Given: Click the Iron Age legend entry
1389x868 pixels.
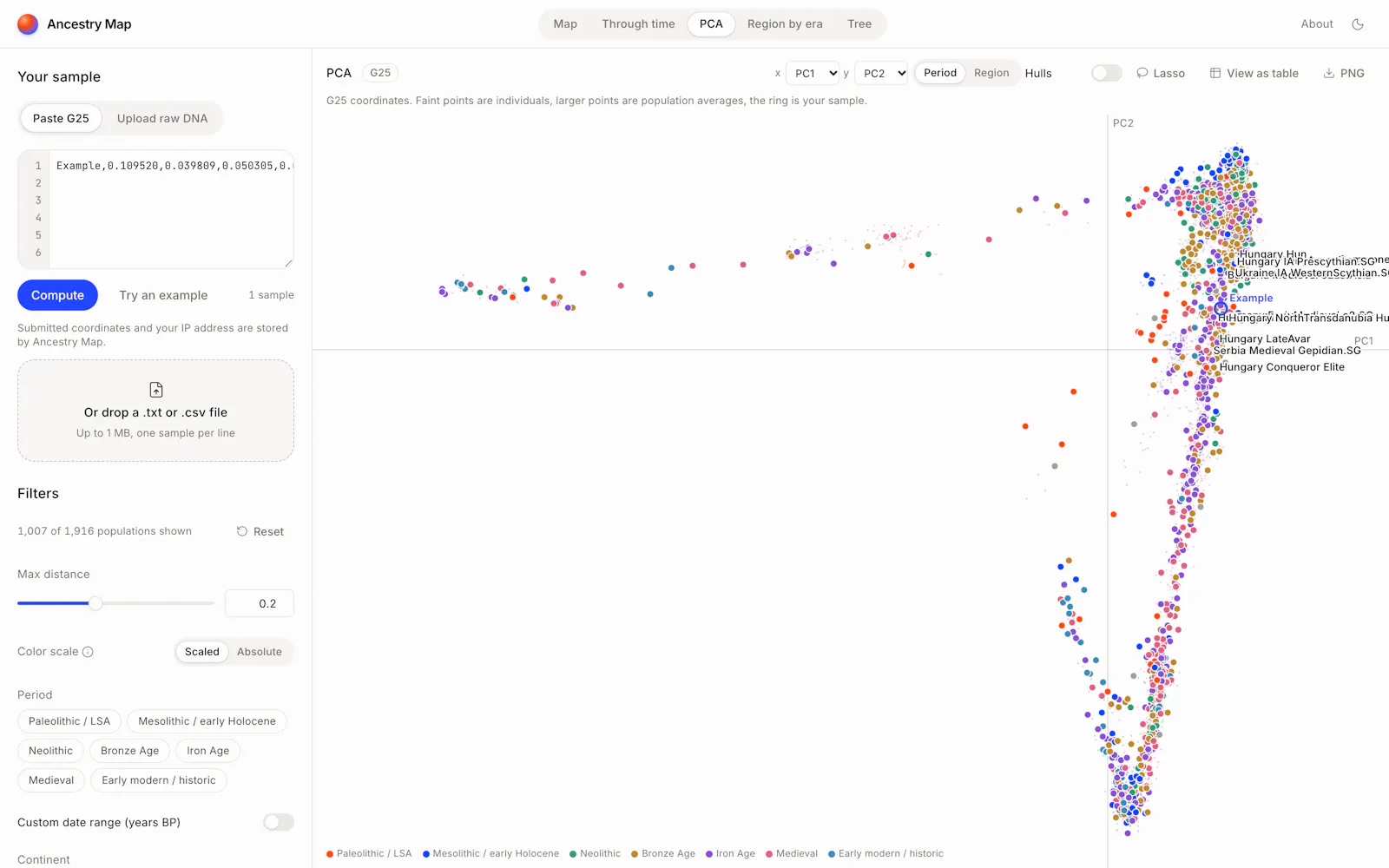Looking at the screenshot, I should point(730,854).
